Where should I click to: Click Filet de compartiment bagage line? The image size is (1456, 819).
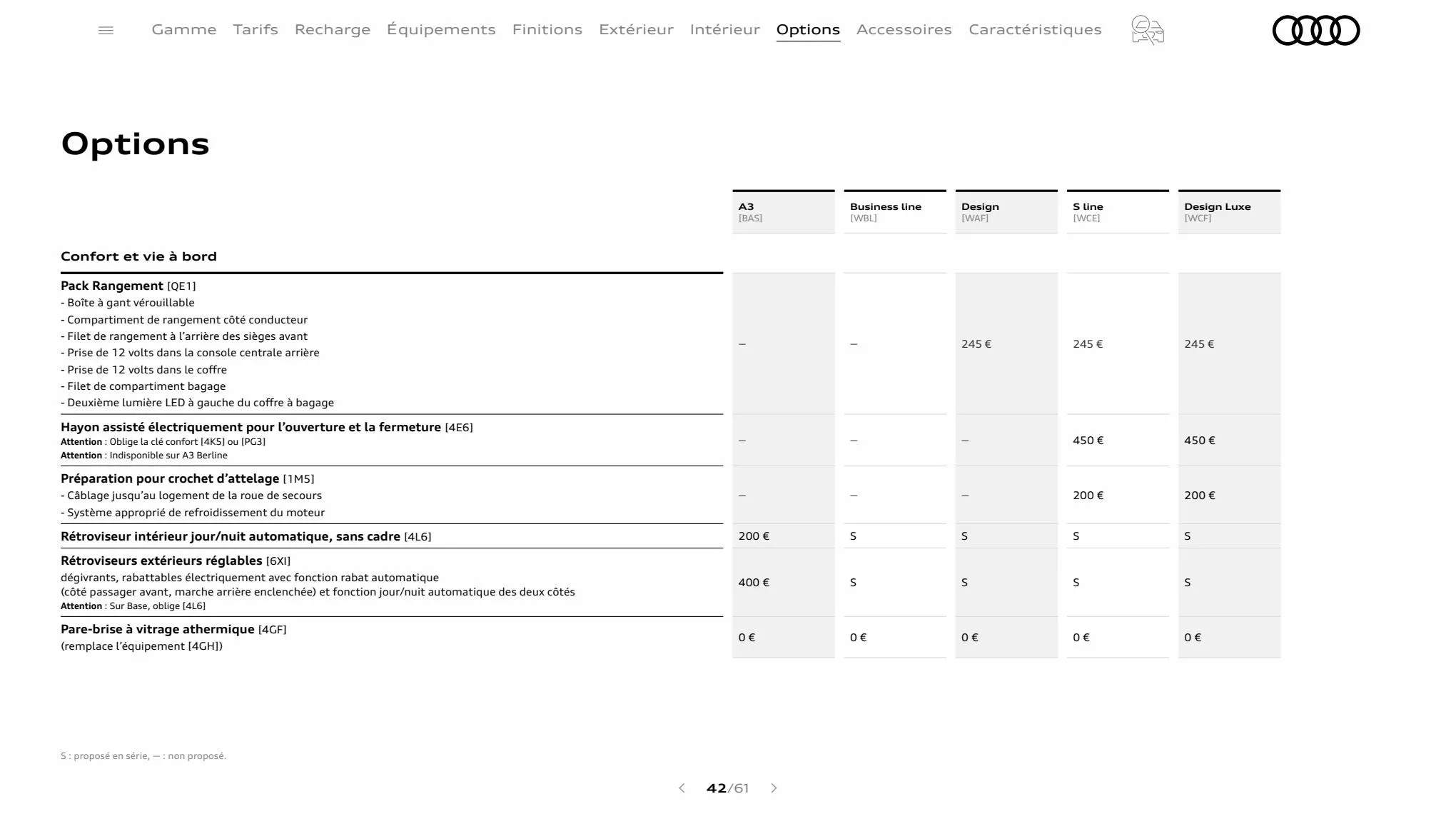pyautogui.click(x=143, y=386)
